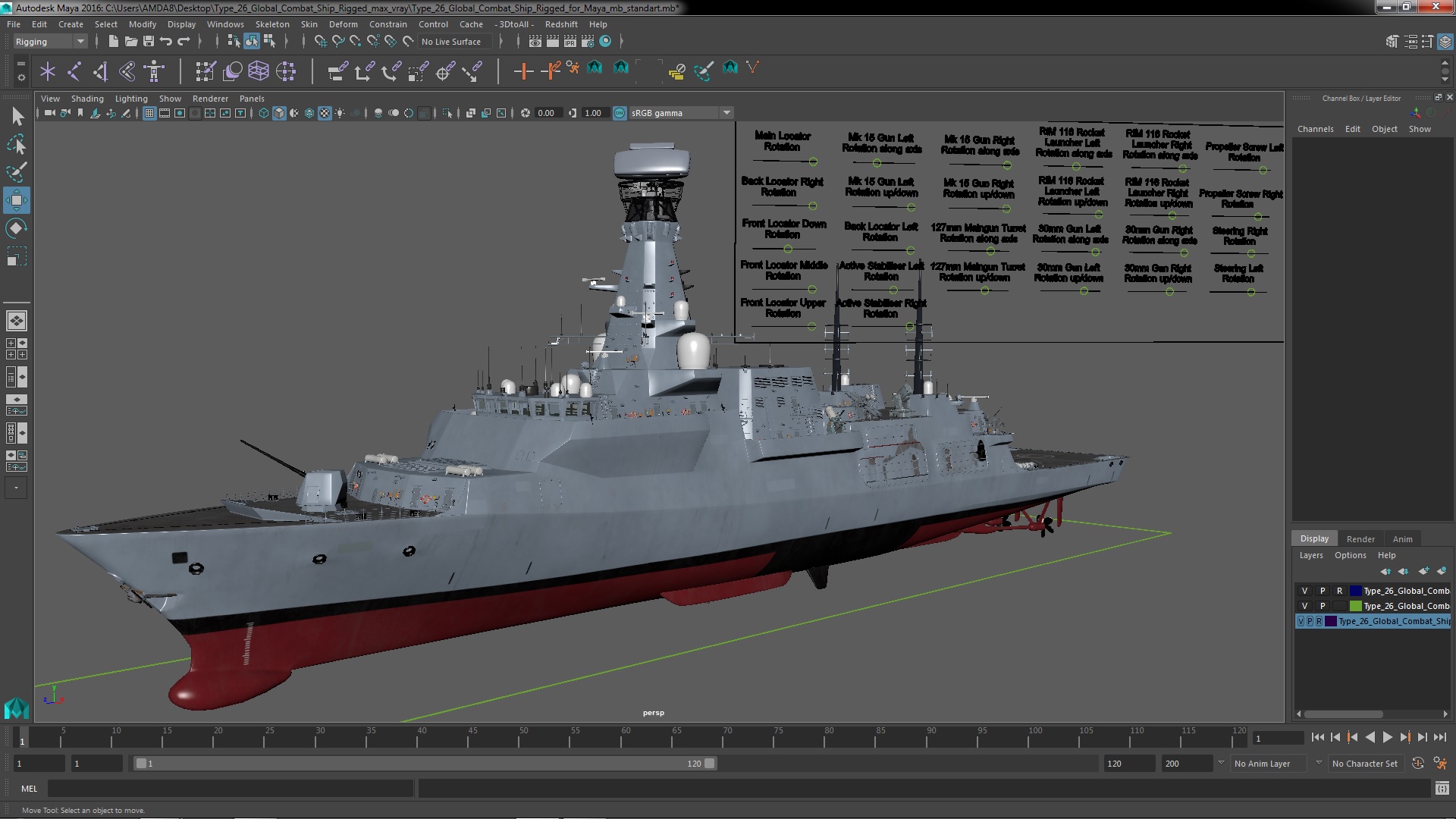Click the play backwards button

[x=1370, y=737]
